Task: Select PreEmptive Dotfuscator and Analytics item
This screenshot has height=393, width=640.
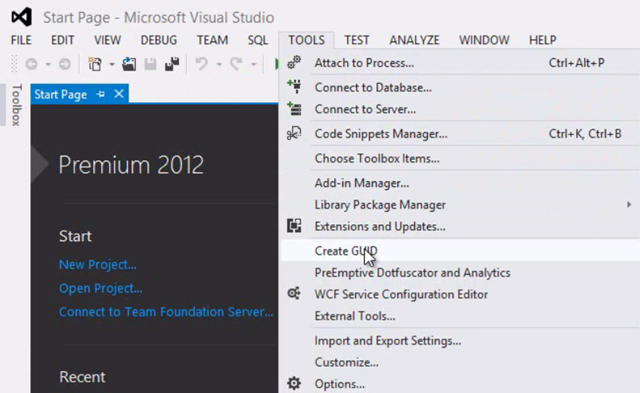Action: point(460,272)
